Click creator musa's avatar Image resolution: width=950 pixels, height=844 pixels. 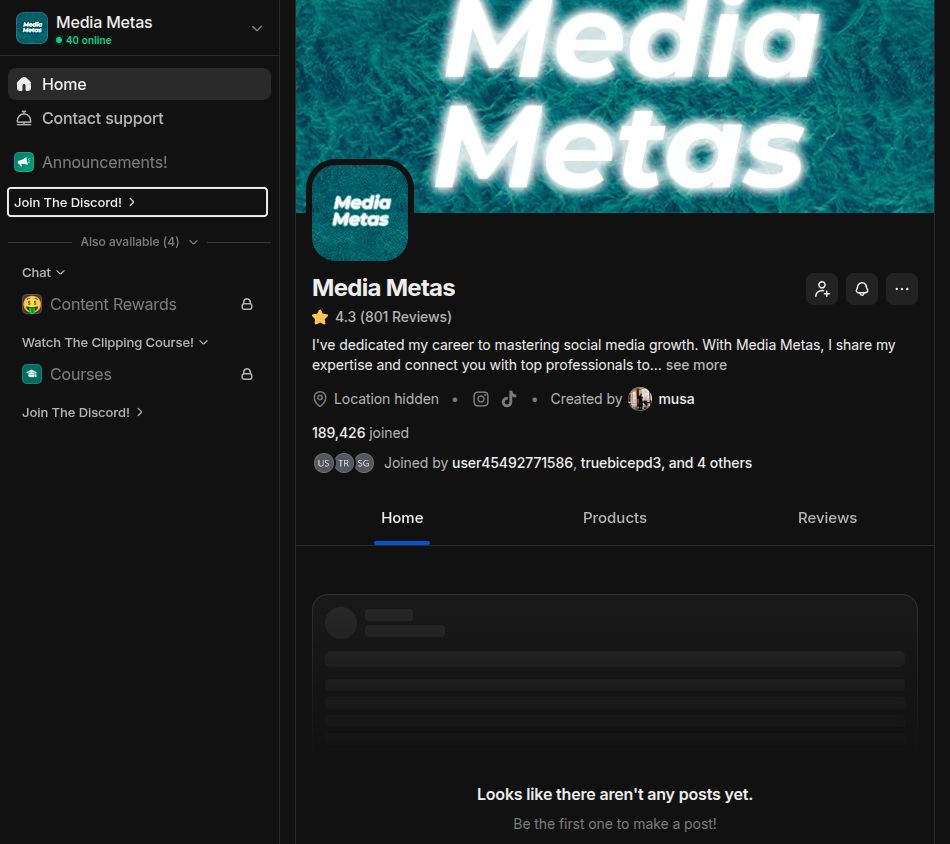tap(640, 399)
